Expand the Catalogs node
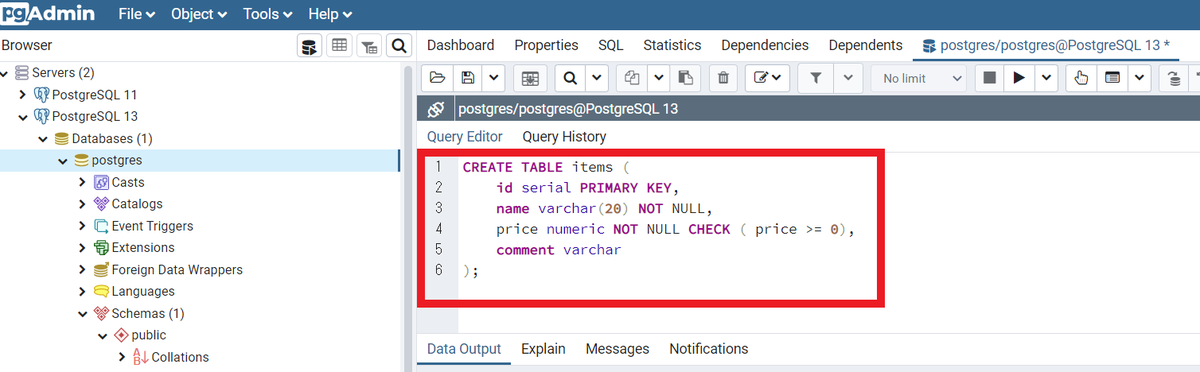The width and height of the screenshot is (1200, 372). pyautogui.click(x=82, y=204)
